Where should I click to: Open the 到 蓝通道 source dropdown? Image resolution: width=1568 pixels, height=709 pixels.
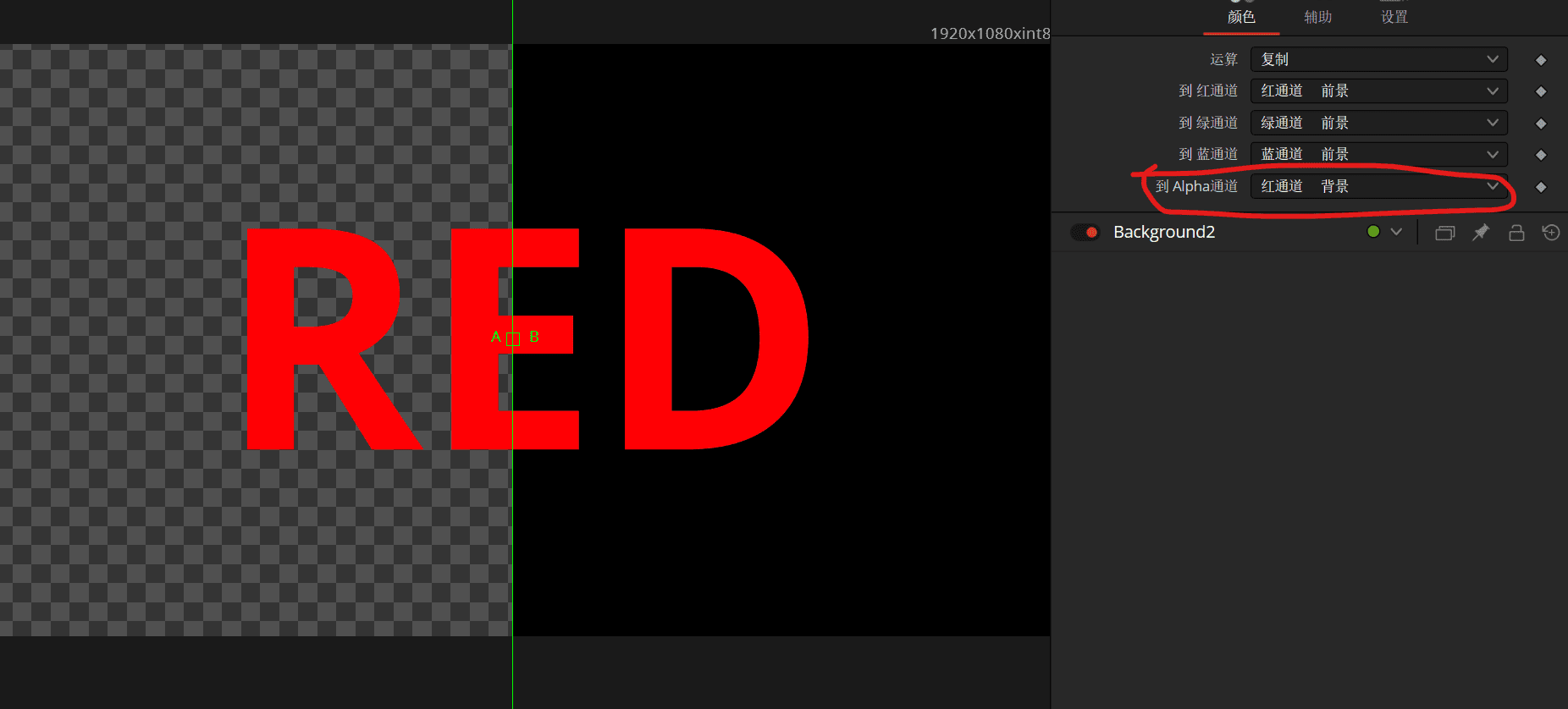click(x=1378, y=154)
